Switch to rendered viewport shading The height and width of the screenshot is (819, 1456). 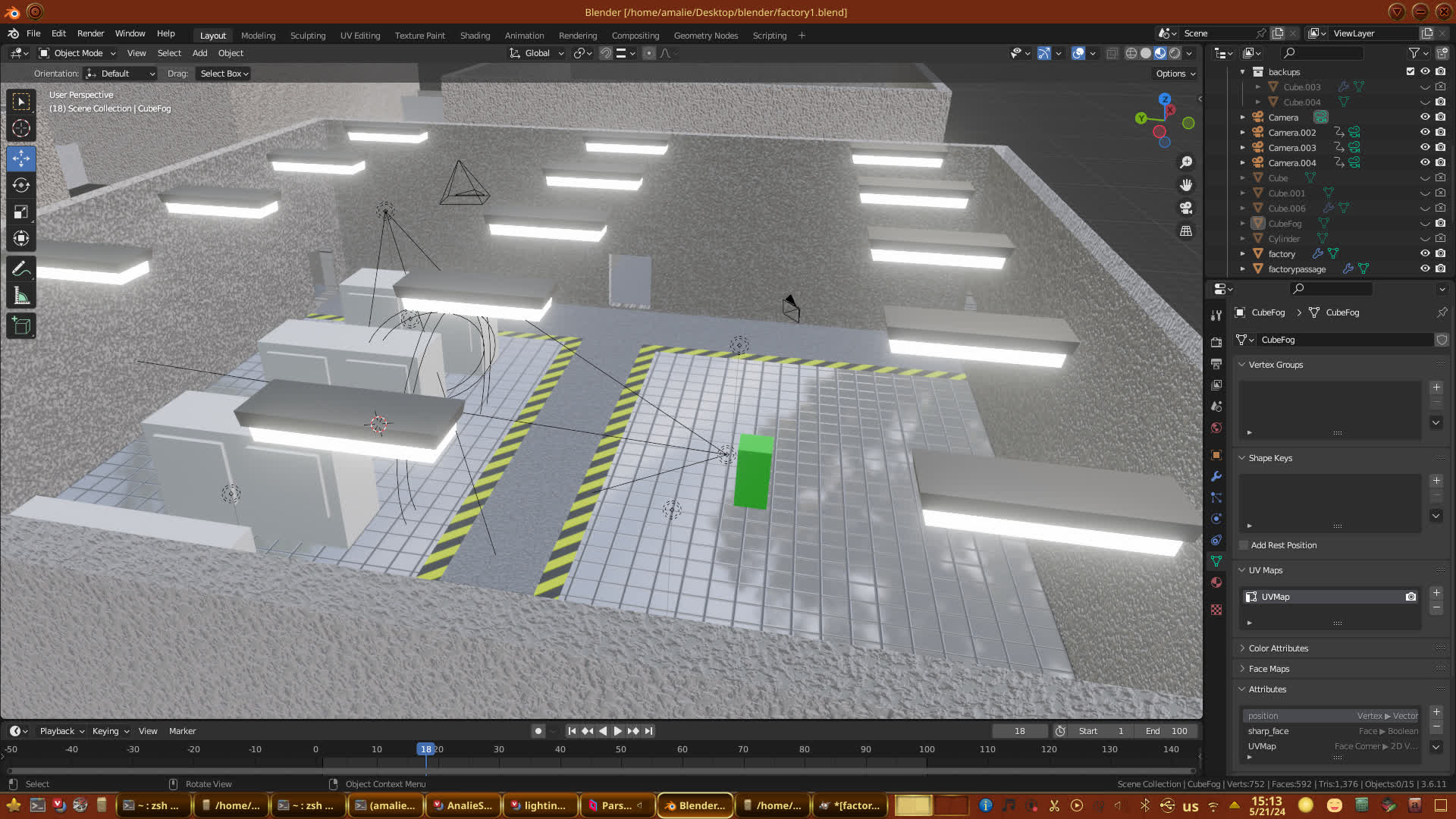point(1175,53)
